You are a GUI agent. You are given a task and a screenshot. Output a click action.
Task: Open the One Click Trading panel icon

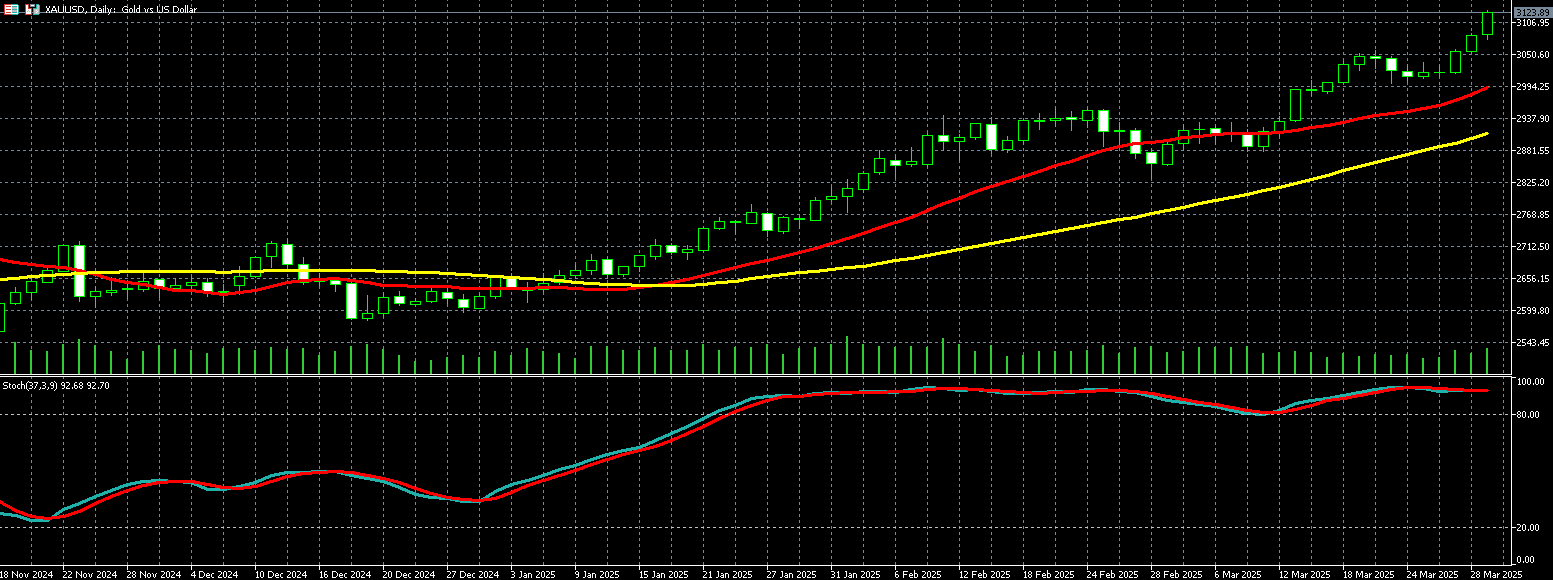[x=11, y=9]
